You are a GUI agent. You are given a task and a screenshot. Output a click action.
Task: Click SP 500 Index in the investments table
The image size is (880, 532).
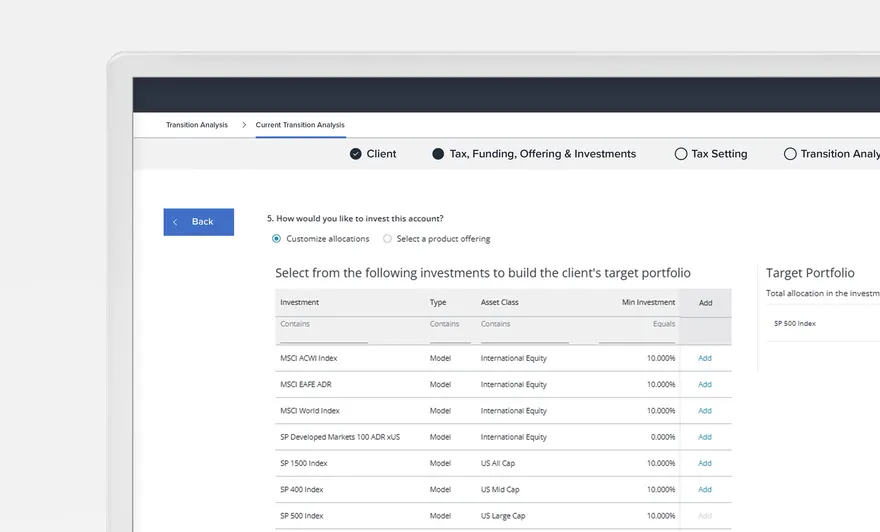click(x=302, y=516)
